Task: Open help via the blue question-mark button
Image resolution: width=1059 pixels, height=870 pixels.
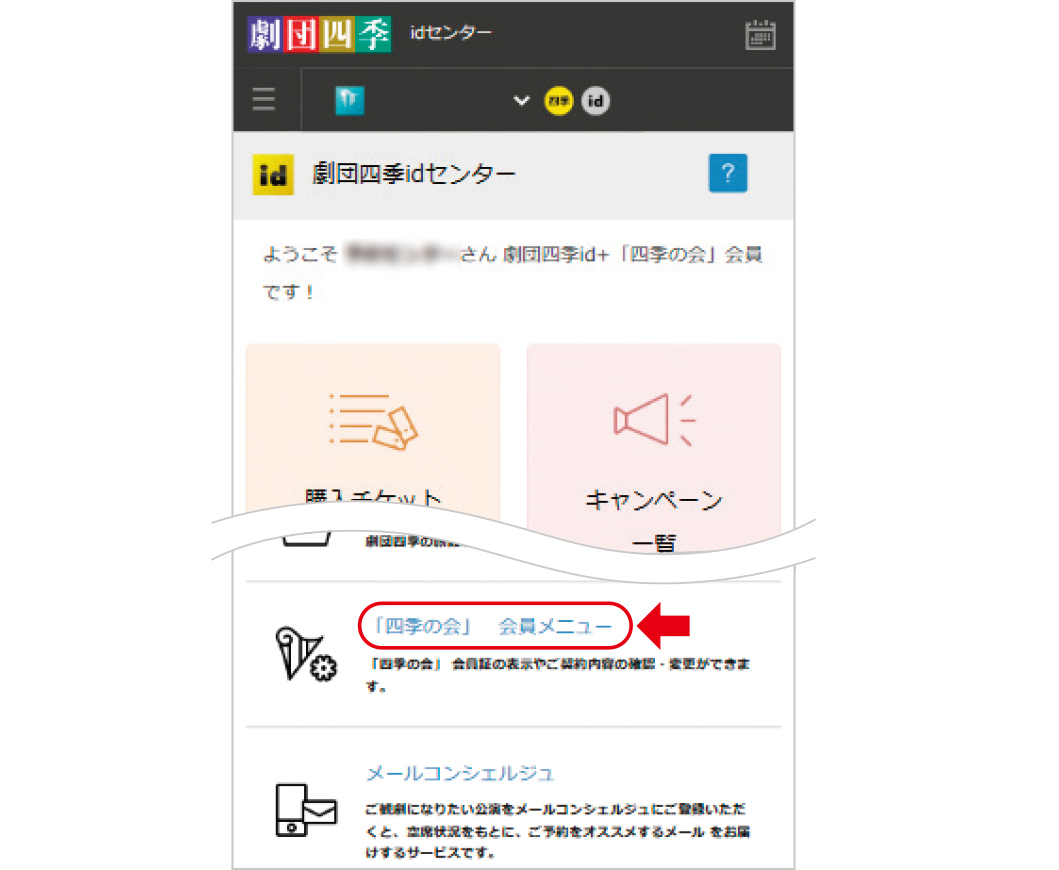Action: click(x=727, y=174)
